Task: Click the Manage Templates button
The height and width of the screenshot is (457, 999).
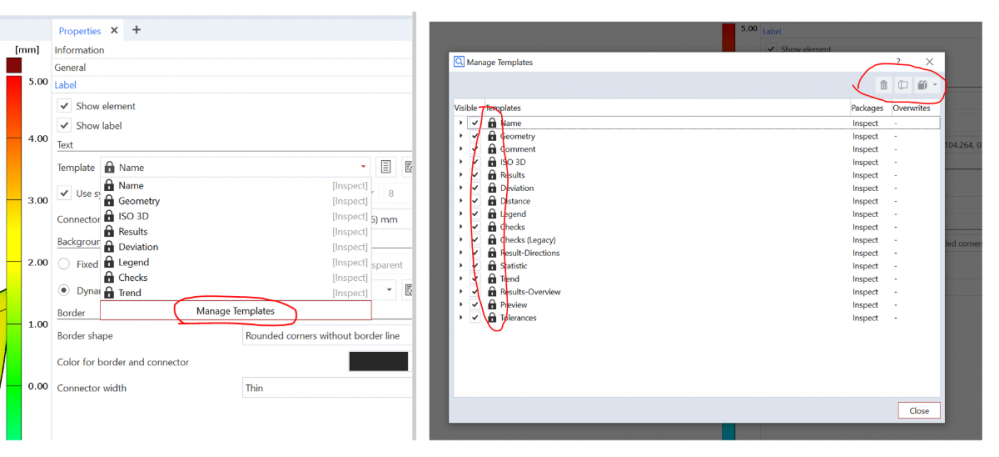Action: click(x=236, y=311)
